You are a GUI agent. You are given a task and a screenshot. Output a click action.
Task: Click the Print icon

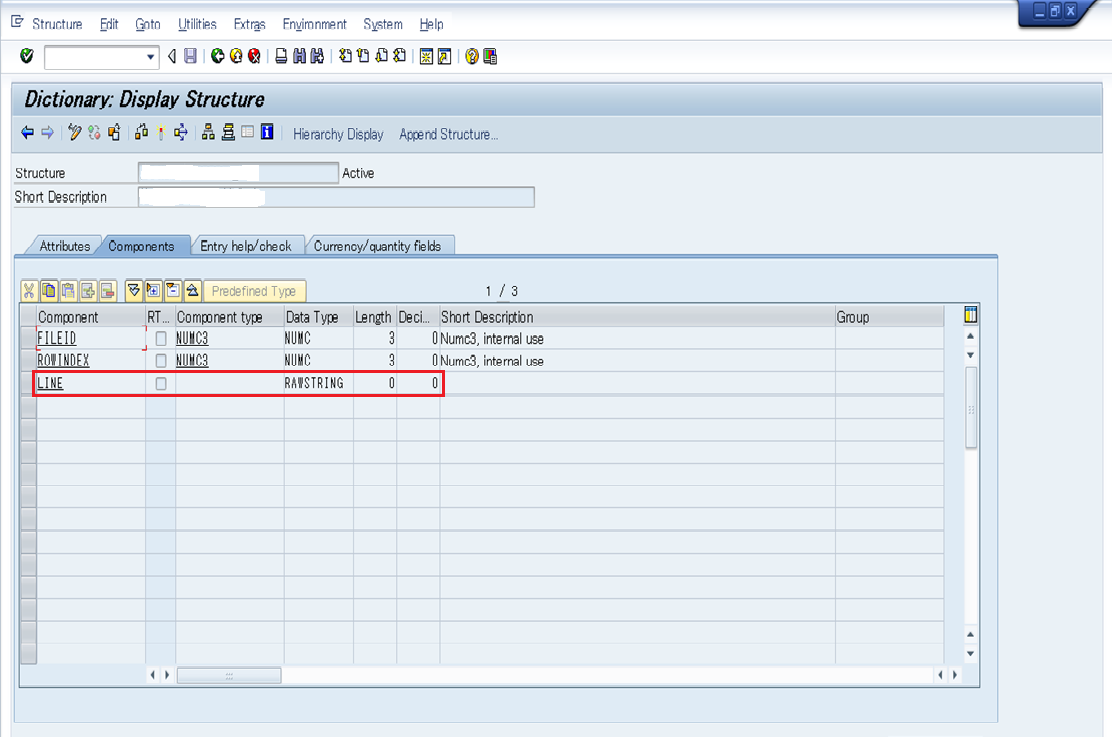(282, 56)
